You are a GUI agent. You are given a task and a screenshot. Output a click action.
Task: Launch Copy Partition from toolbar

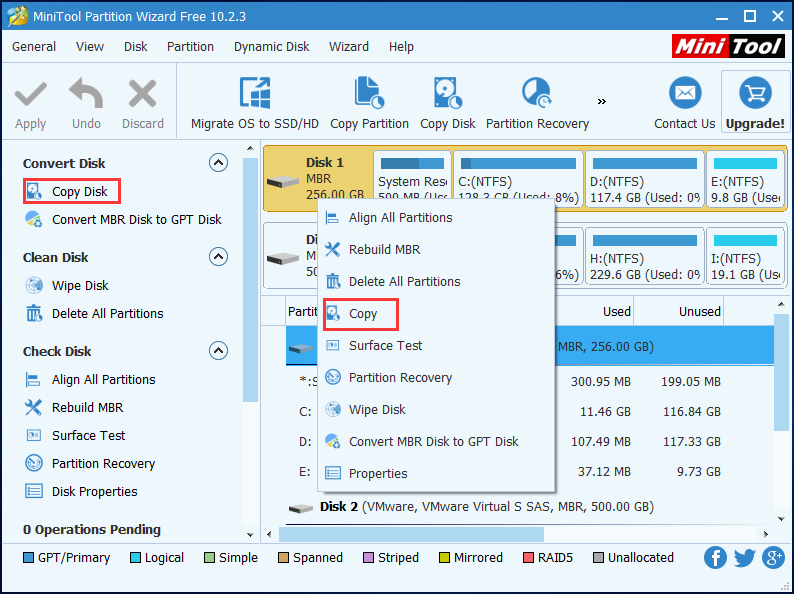tap(369, 104)
